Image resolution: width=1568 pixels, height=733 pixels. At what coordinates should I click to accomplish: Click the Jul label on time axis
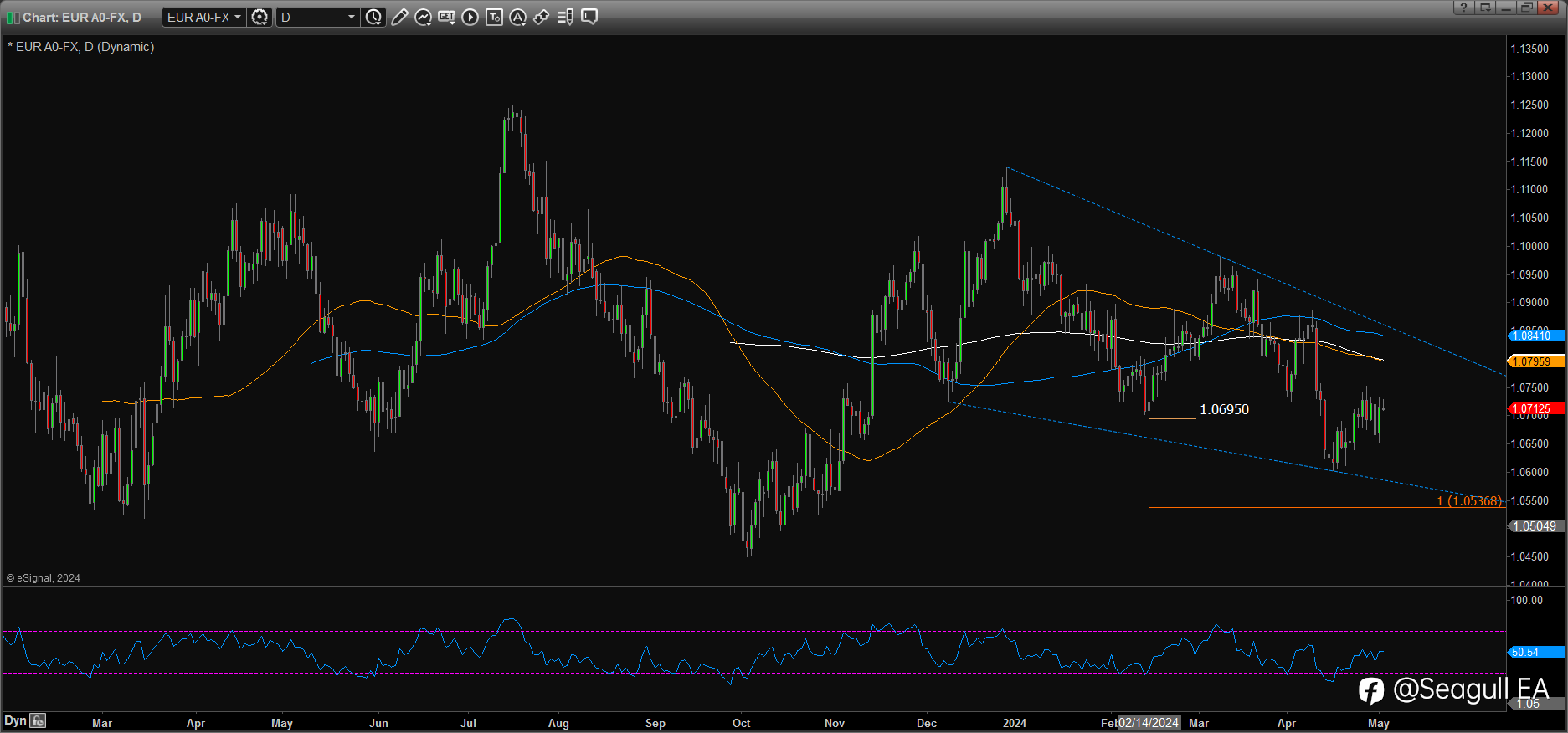(468, 723)
